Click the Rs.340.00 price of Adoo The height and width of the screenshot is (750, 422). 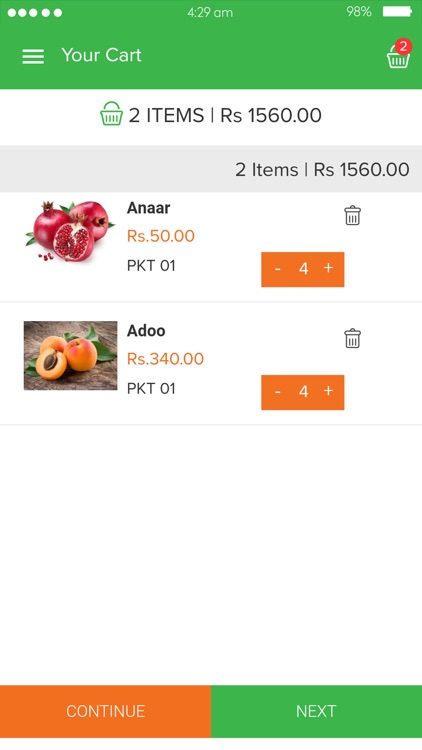point(166,359)
